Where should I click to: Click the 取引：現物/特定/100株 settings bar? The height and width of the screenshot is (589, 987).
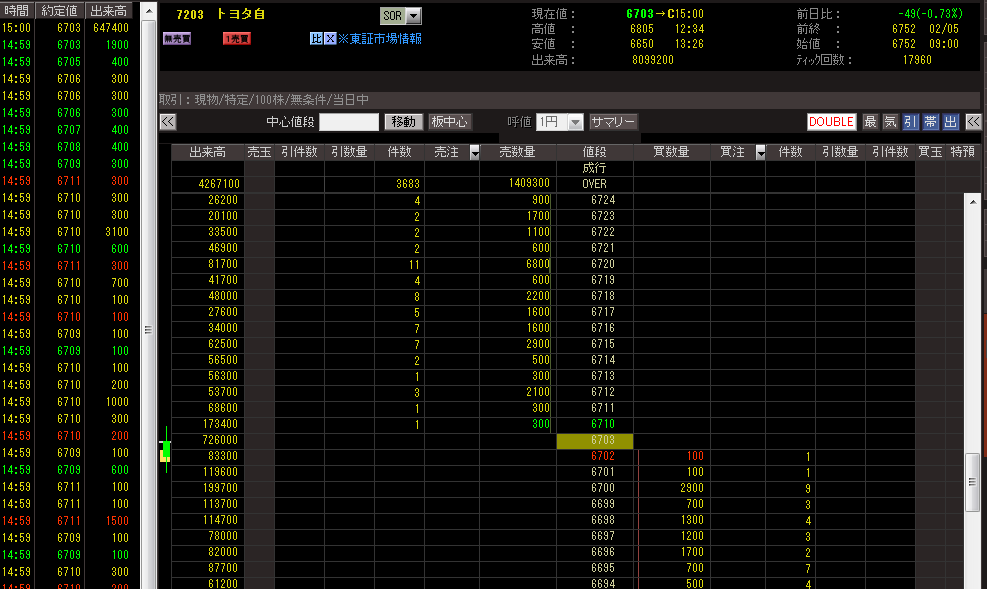[x=569, y=99]
